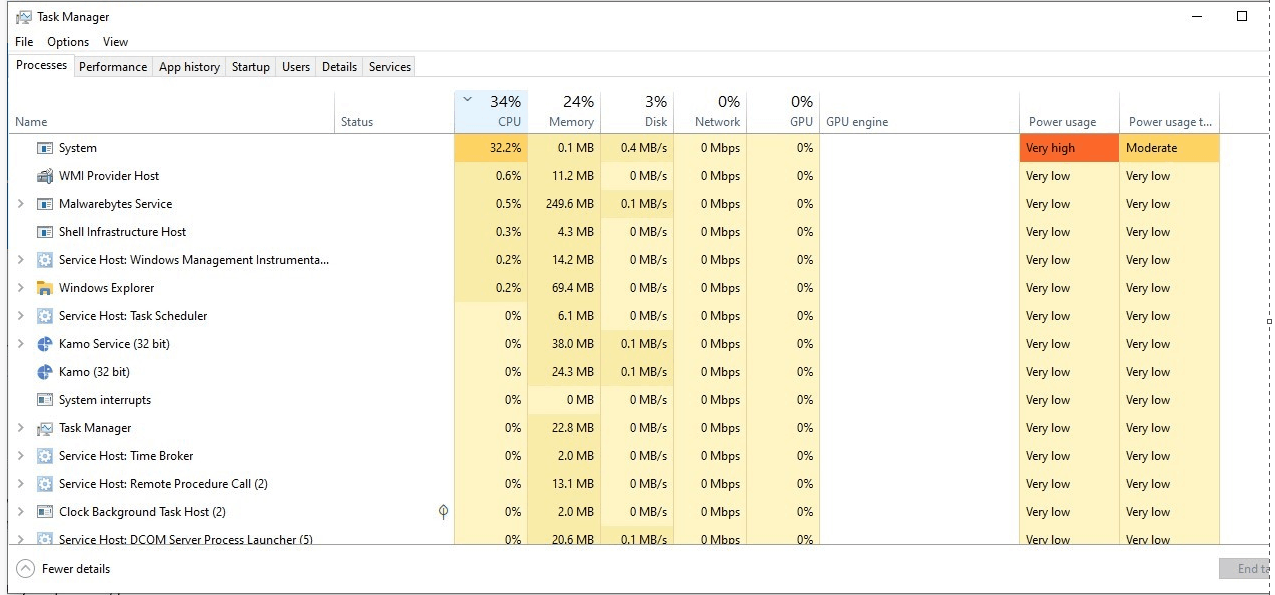Switch to the Users tab

pyautogui.click(x=296, y=67)
